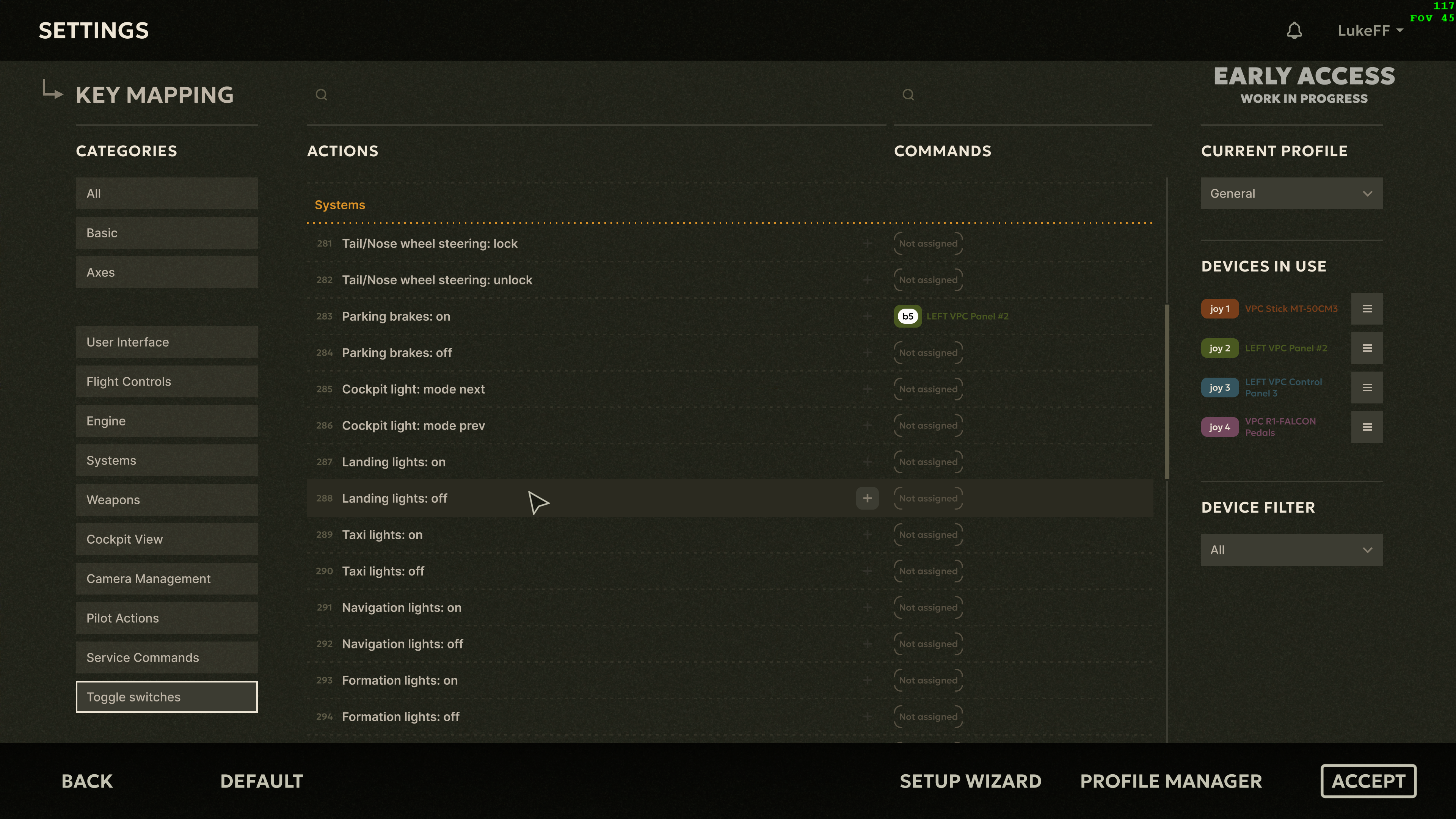
Task: Click Not assigned for Formation lights: on
Action: (x=928, y=680)
